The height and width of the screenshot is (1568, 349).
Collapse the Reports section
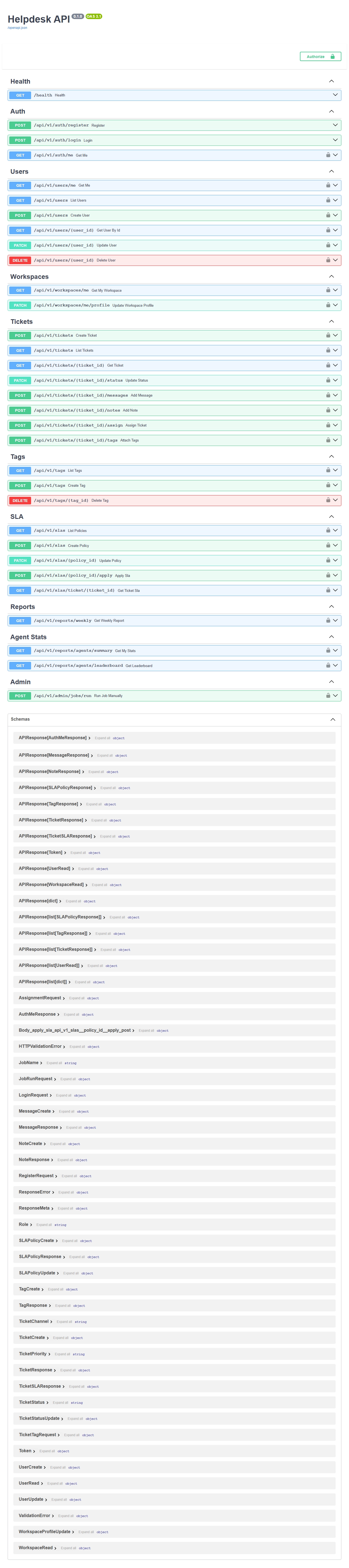(x=331, y=606)
